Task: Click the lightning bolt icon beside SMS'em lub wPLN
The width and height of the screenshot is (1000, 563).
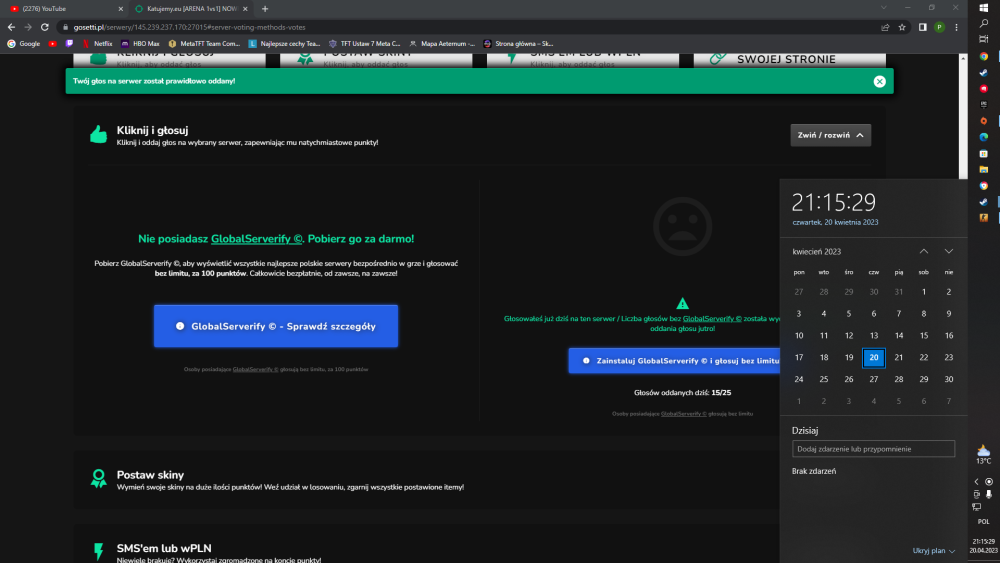Action: [98, 552]
